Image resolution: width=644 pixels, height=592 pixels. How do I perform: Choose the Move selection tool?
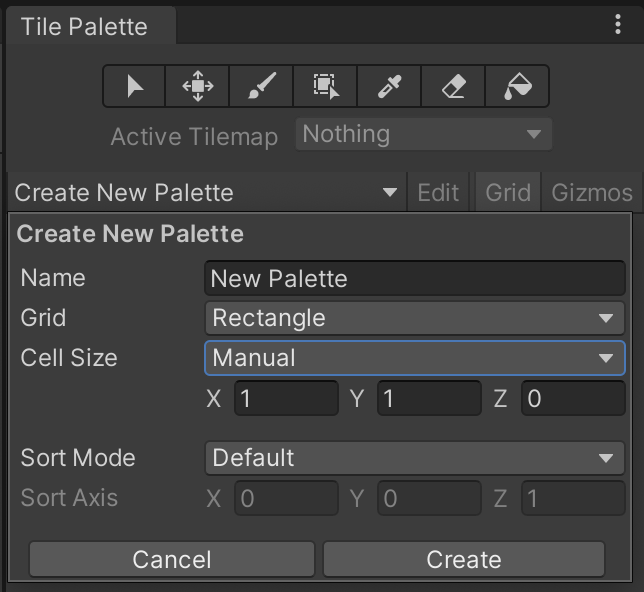(198, 87)
